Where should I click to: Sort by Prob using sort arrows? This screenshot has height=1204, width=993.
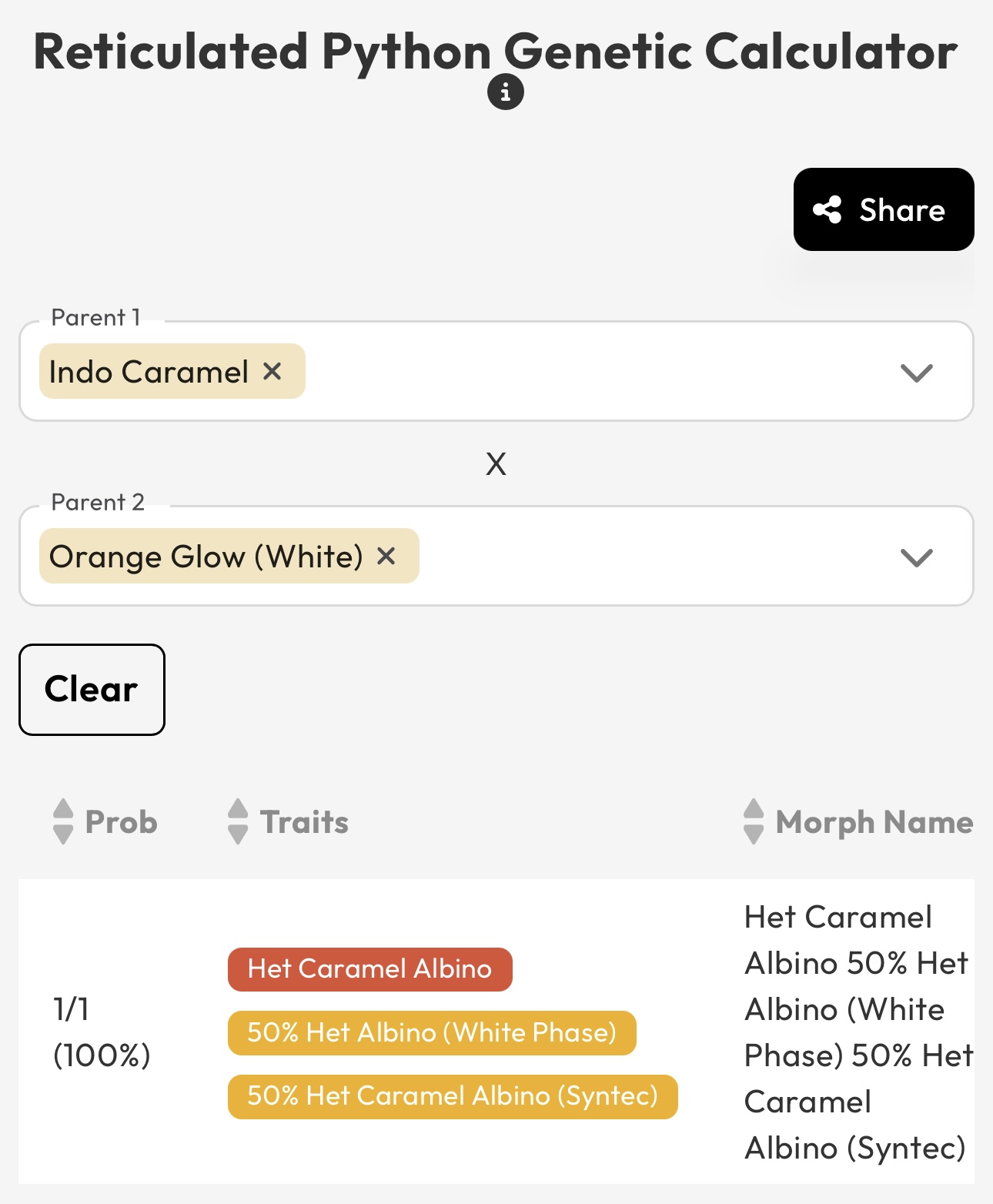pos(63,821)
